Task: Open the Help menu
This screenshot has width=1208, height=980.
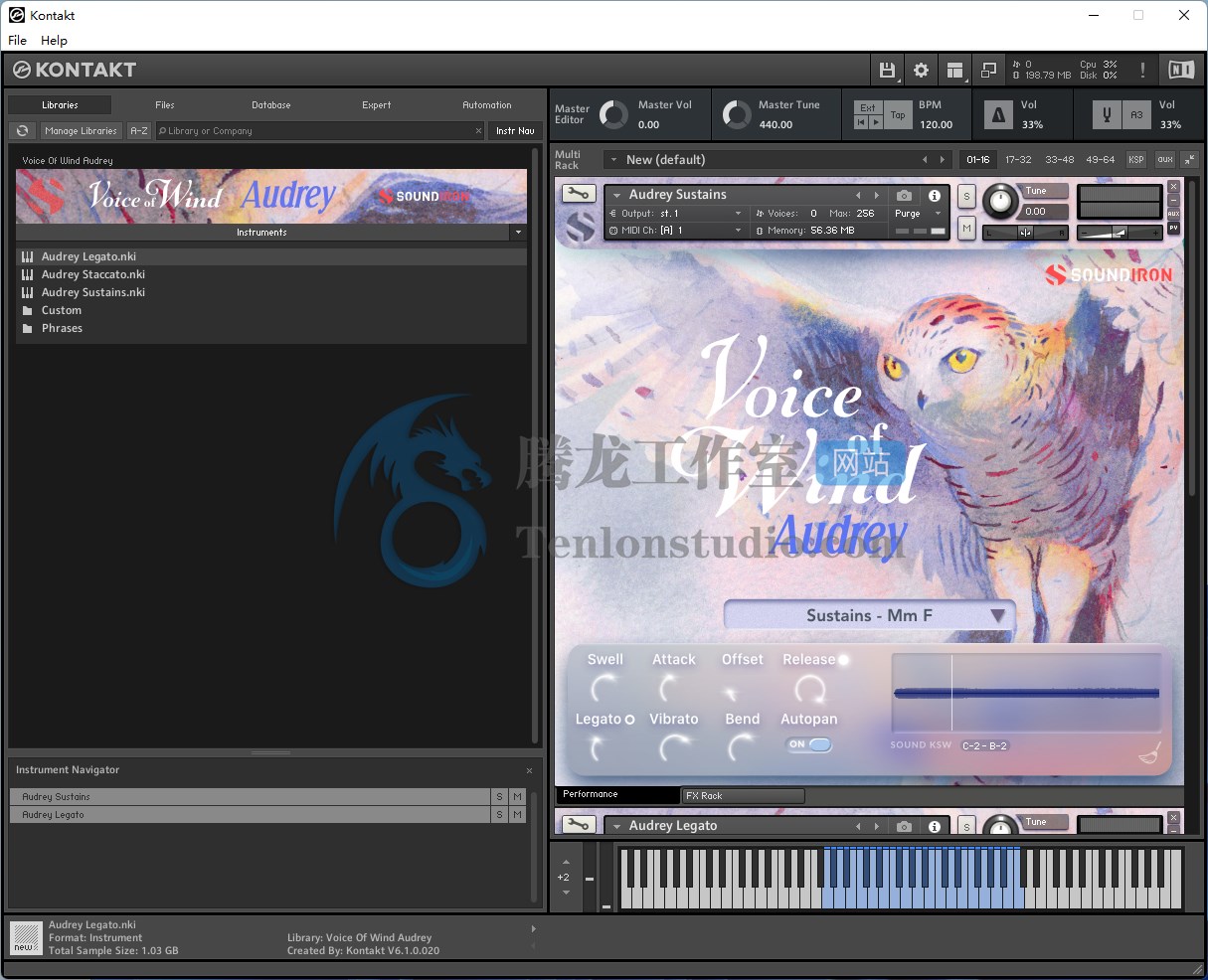Action: pos(54,40)
